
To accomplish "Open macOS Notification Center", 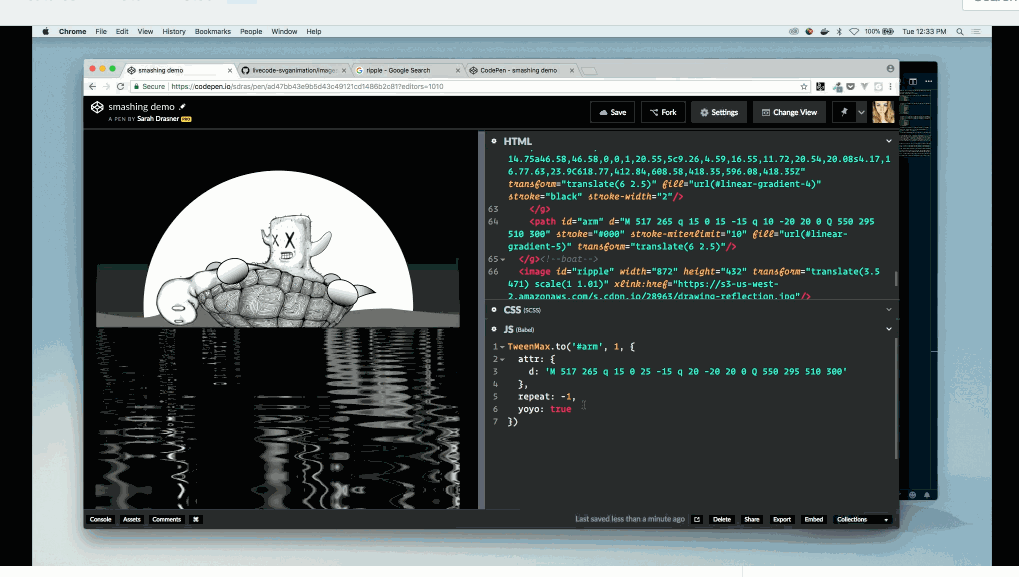I will tap(976, 31).
